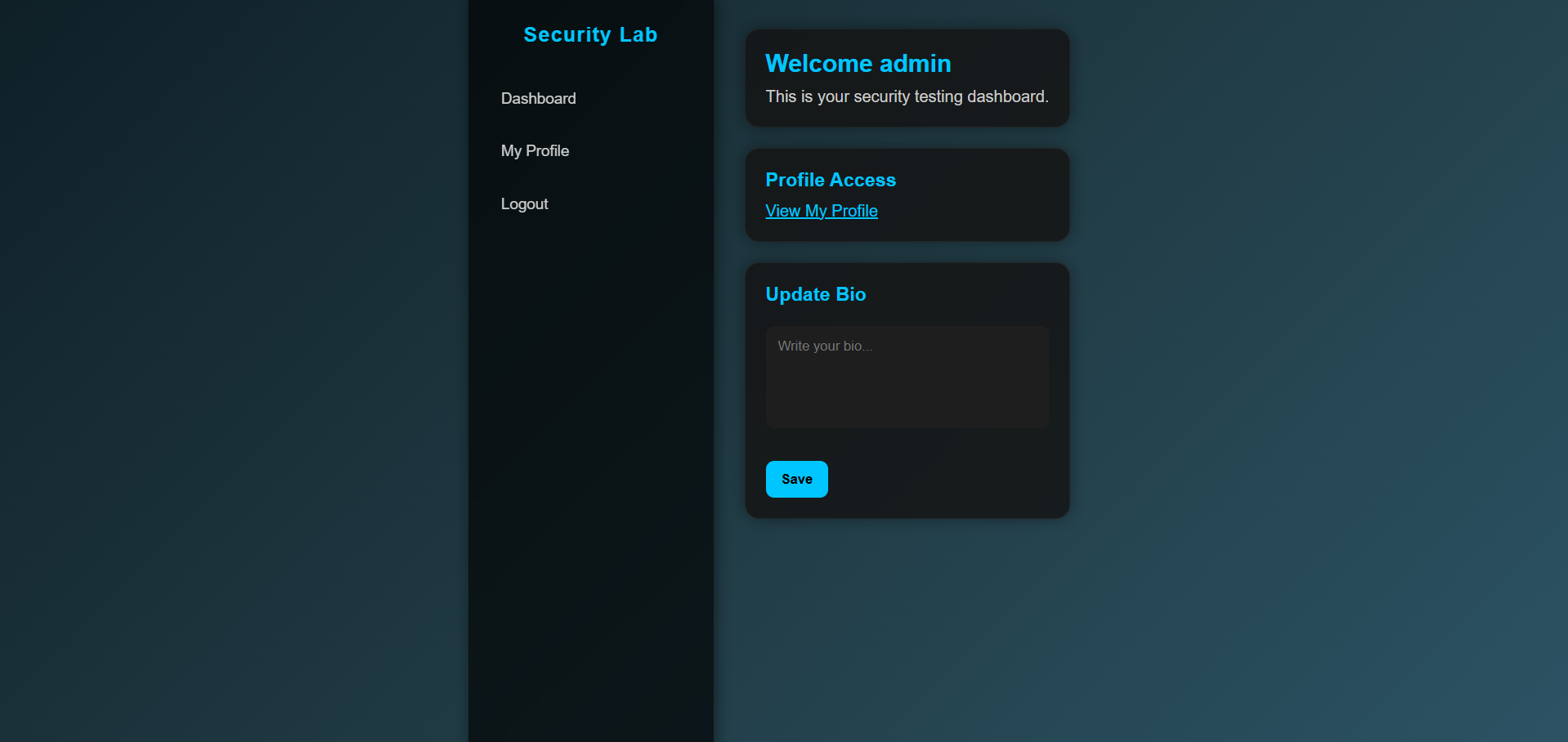Open the Dashboard from the sidebar
This screenshot has width=1568, height=742.
coord(538,98)
